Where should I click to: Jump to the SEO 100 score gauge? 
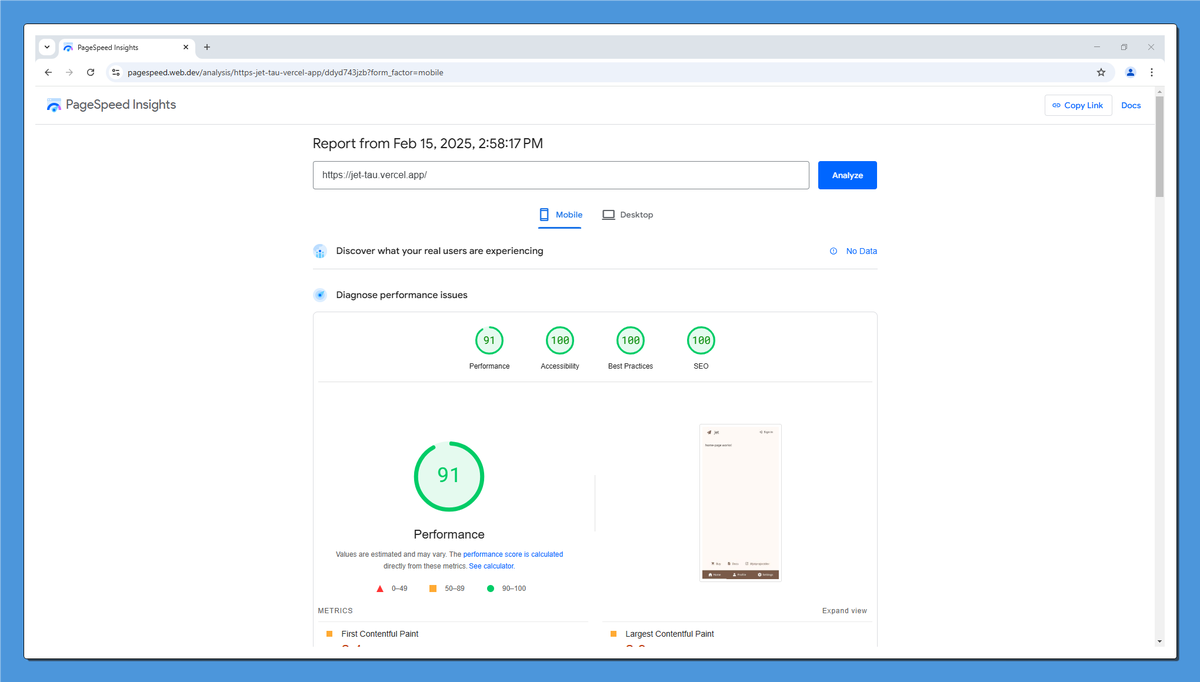pyautogui.click(x=701, y=341)
